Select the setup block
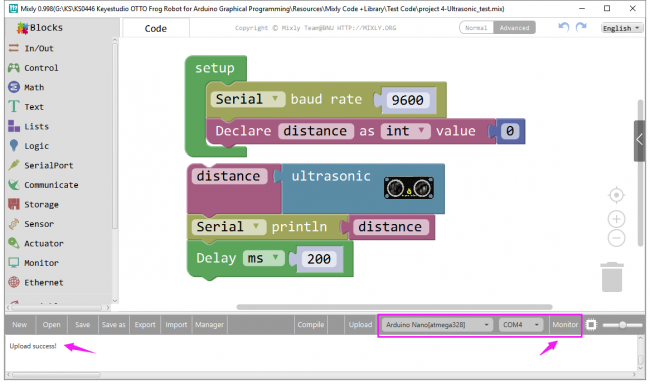The image size is (650, 384). tap(215, 68)
